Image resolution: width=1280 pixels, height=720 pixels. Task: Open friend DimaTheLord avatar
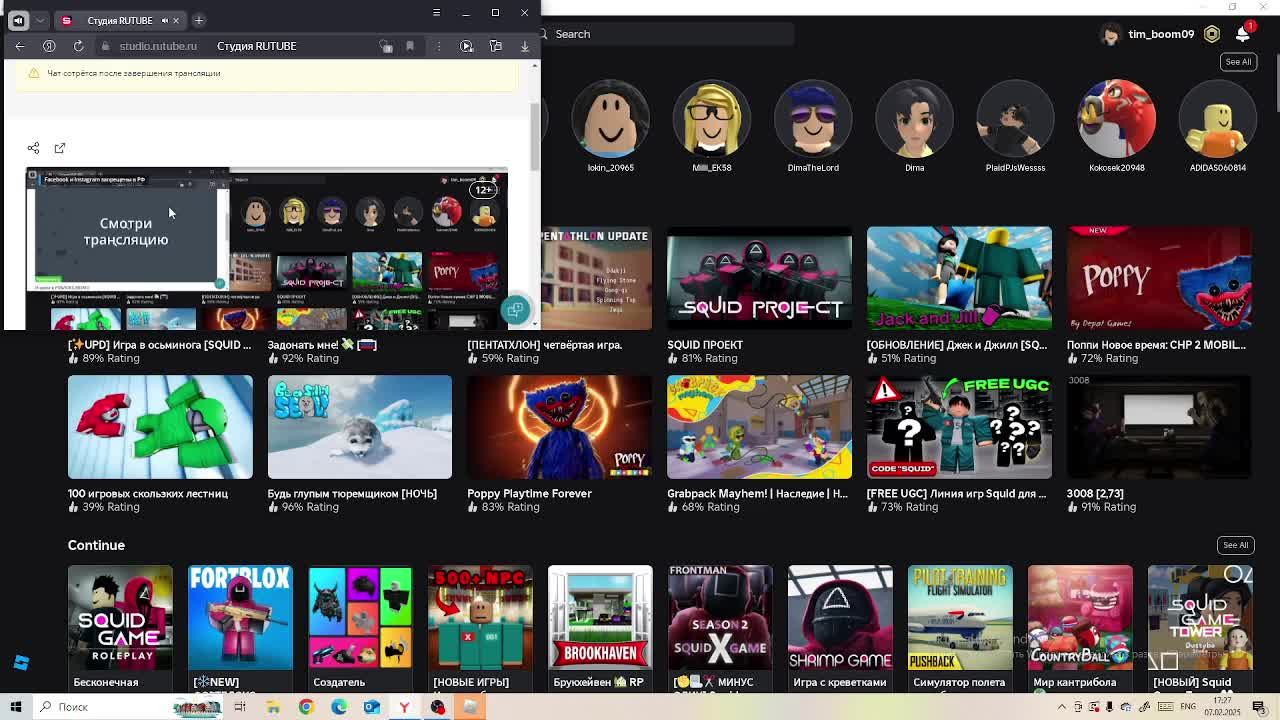tap(813, 119)
